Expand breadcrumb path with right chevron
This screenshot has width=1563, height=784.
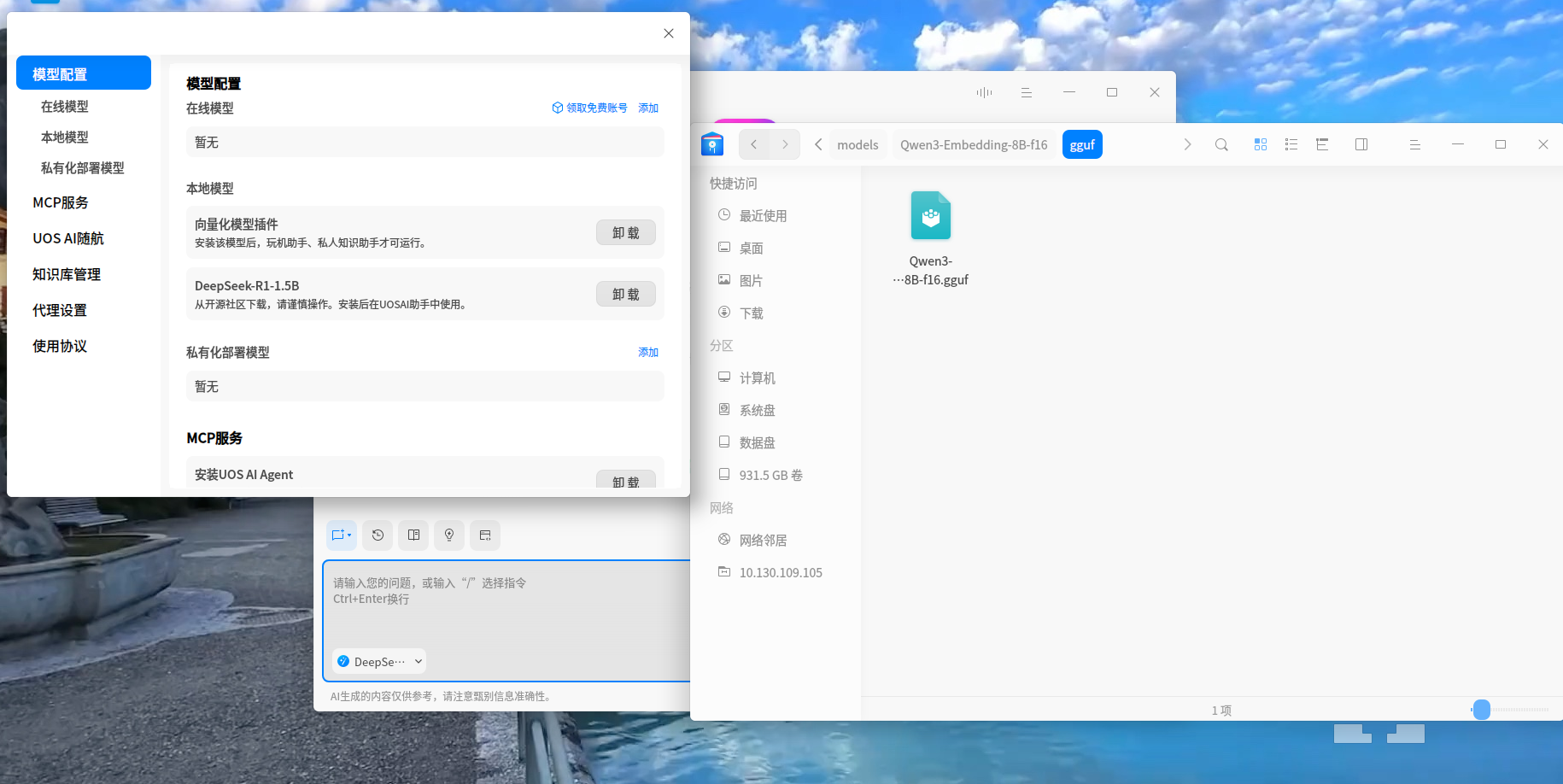coord(1187,144)
